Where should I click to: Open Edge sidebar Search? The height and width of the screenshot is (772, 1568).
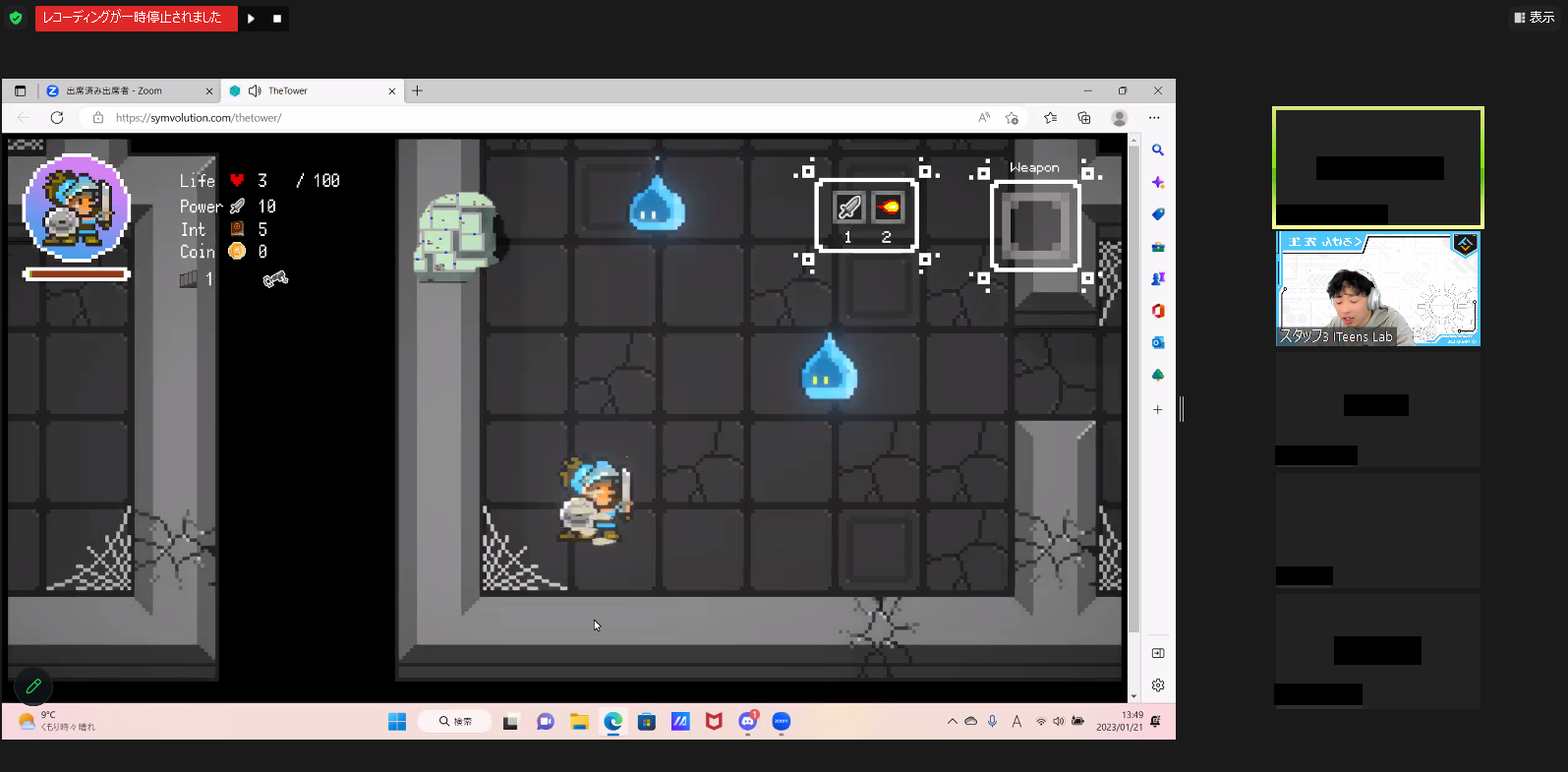(1158, 150)
